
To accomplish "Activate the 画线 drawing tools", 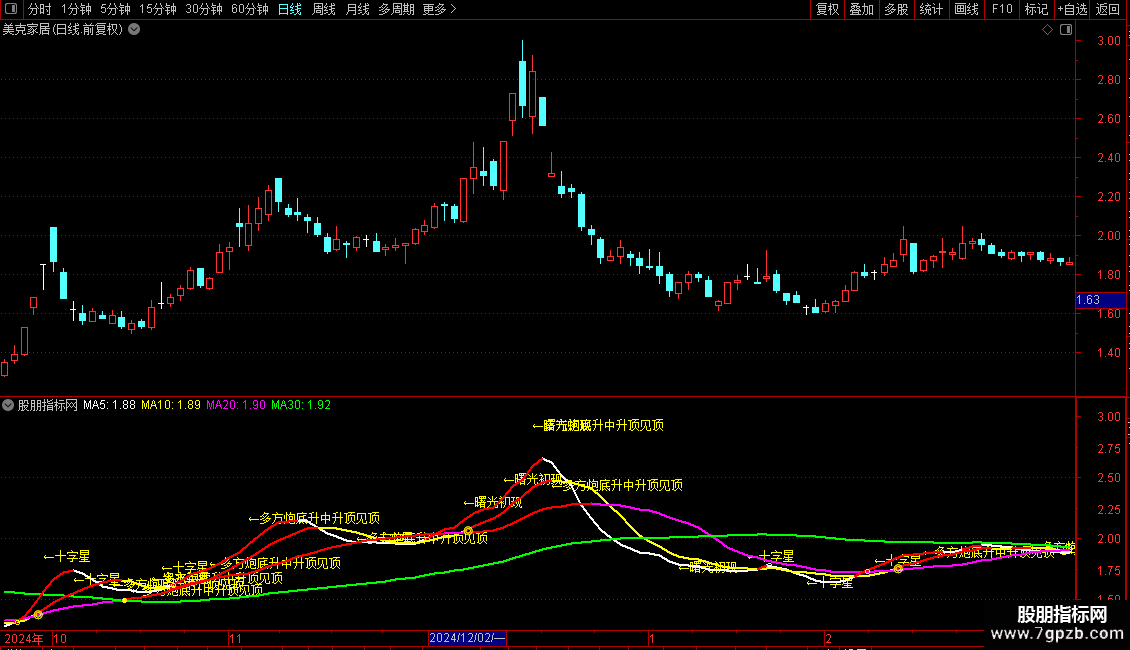I will click(x=966, y=9).
